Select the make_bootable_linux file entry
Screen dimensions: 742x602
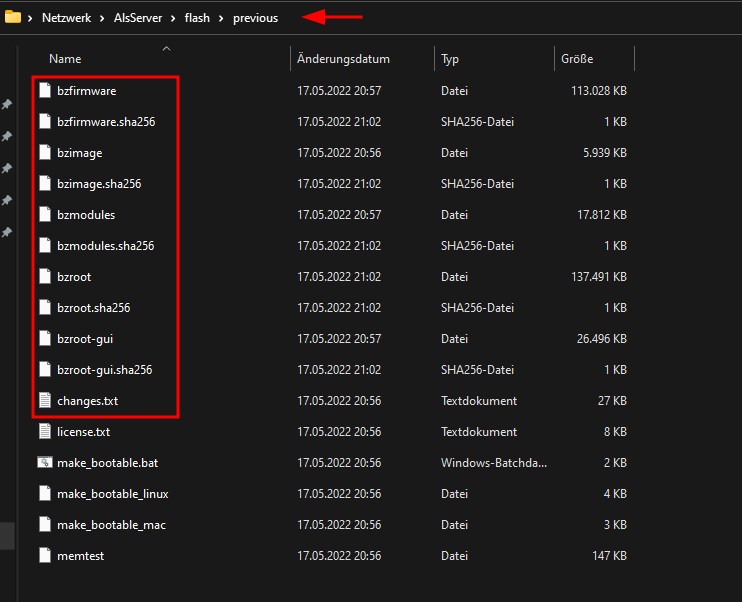(x=113, y=494)
